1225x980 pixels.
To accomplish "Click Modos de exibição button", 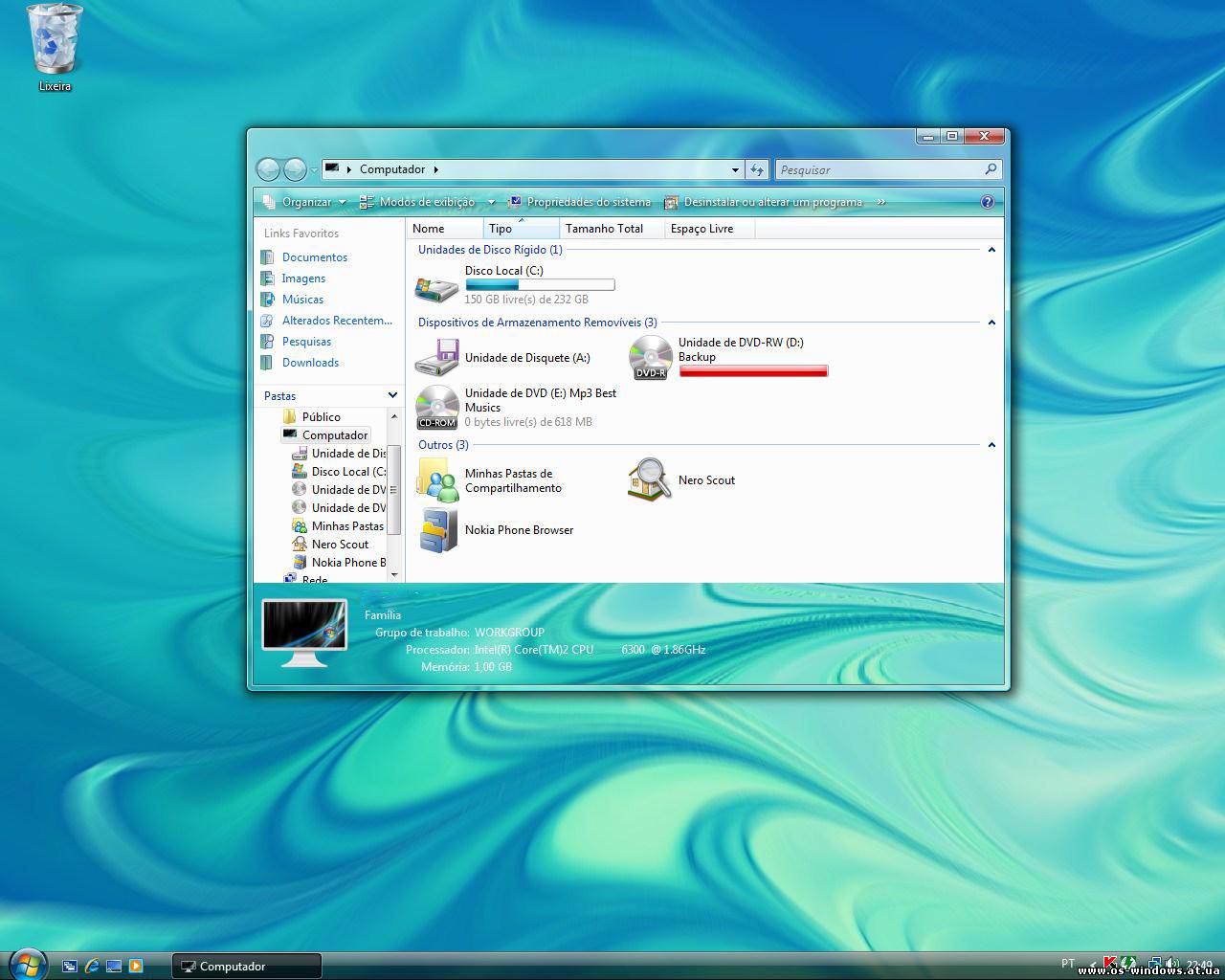I will click(x=417, y=202).
